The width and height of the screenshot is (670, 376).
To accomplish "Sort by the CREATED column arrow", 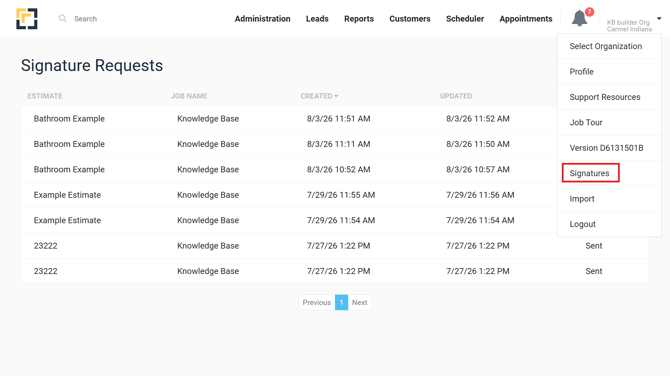I will [336, 96].
